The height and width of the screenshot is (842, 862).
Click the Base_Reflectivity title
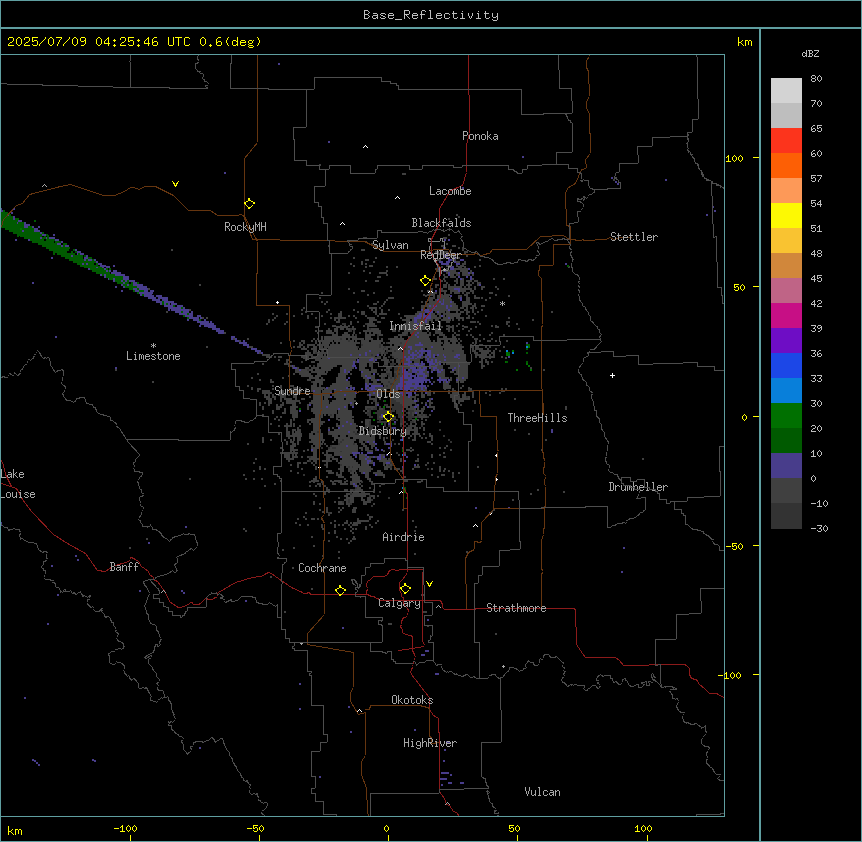[431, 15]
